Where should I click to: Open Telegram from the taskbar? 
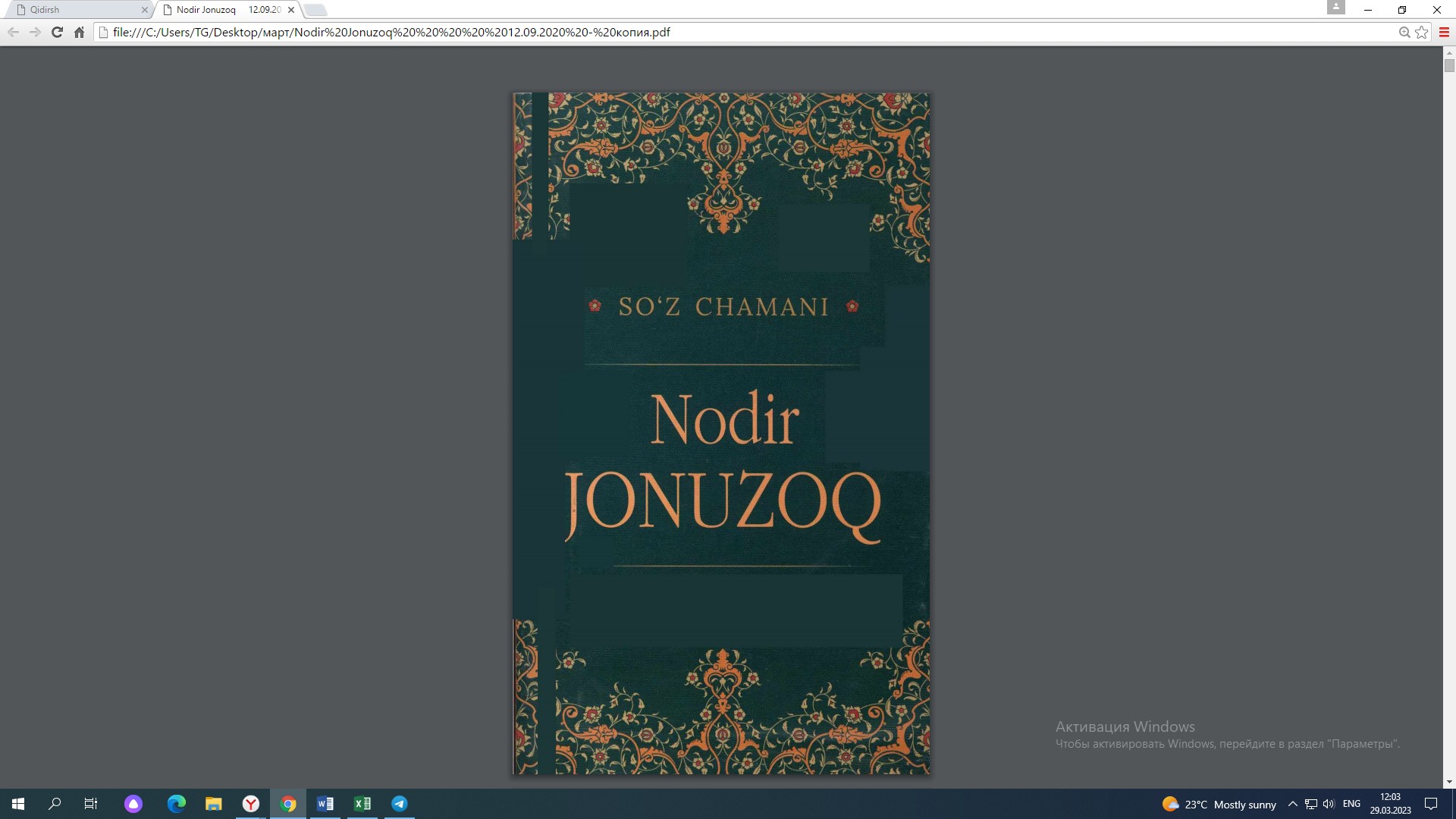400,804
